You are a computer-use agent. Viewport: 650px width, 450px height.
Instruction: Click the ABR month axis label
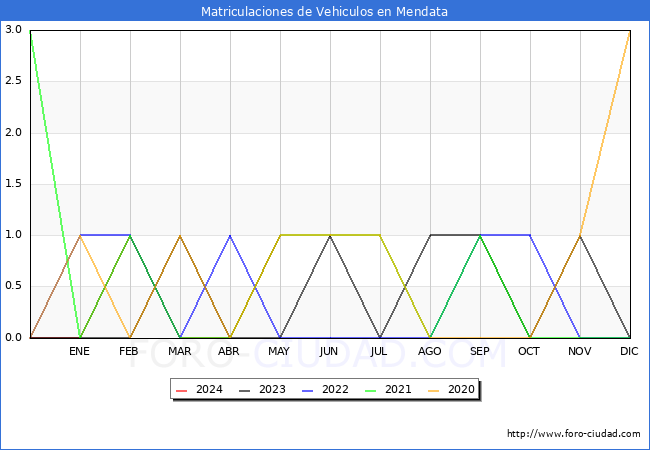click(229, 351)
